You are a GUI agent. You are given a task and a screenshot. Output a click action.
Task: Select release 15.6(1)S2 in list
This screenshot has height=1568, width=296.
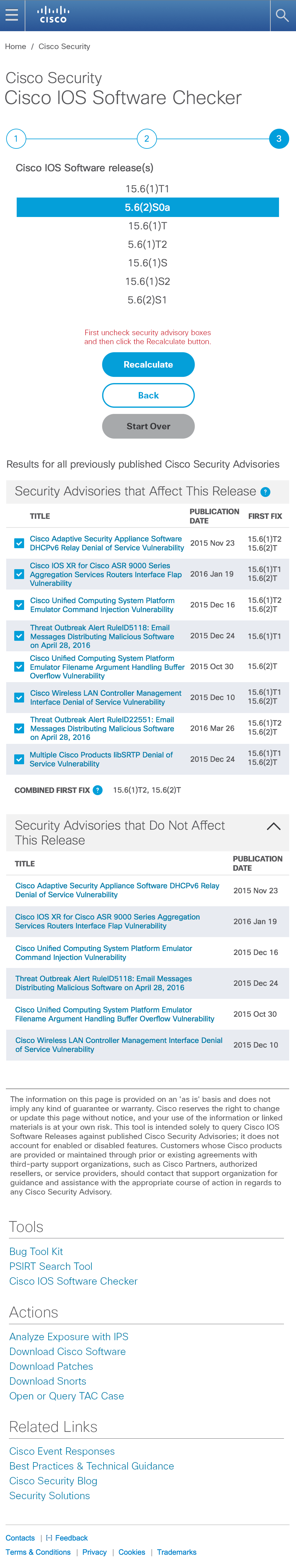click(x=147, y=281)
